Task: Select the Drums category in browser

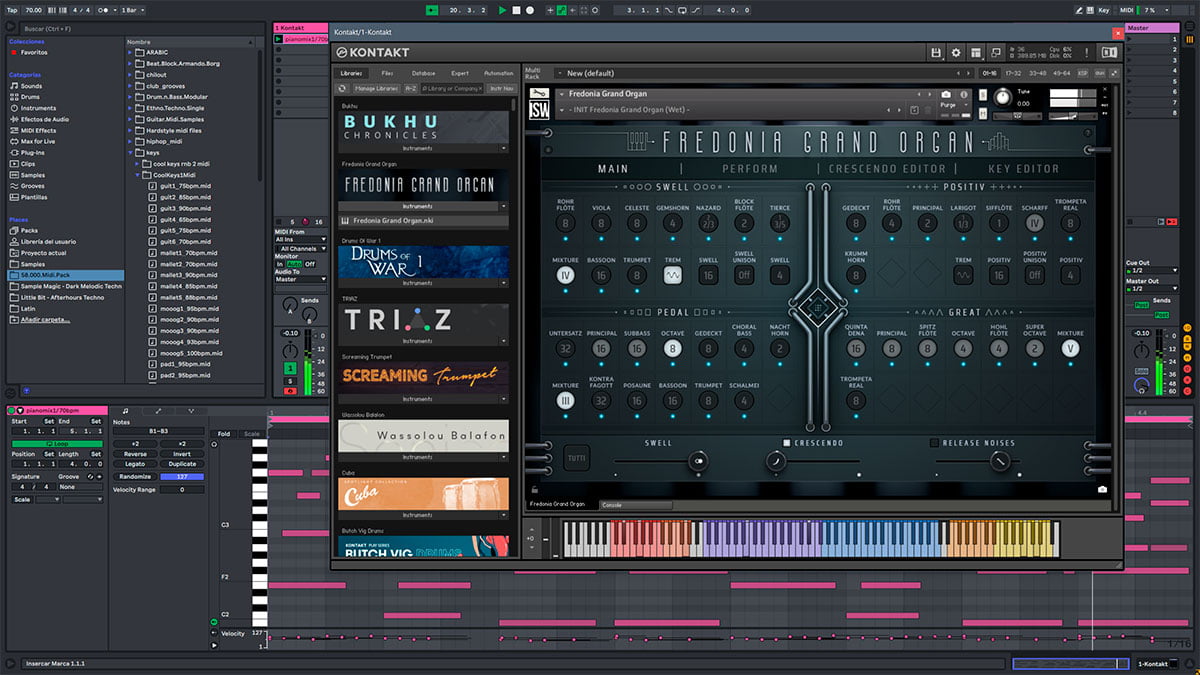Action: [31, 97]
